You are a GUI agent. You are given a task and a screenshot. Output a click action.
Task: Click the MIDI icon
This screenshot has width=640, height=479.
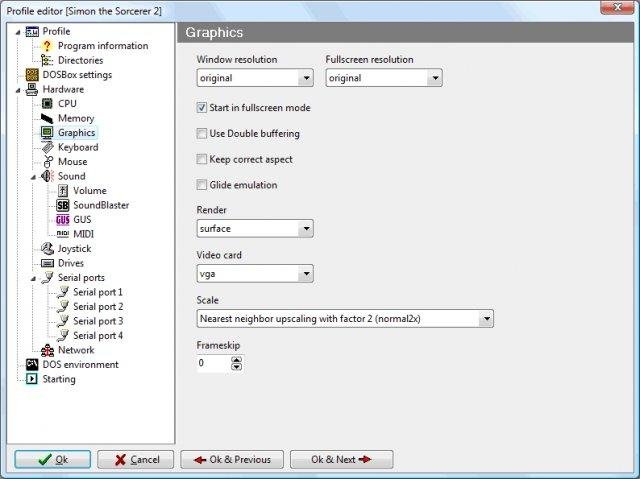point(63,234)
